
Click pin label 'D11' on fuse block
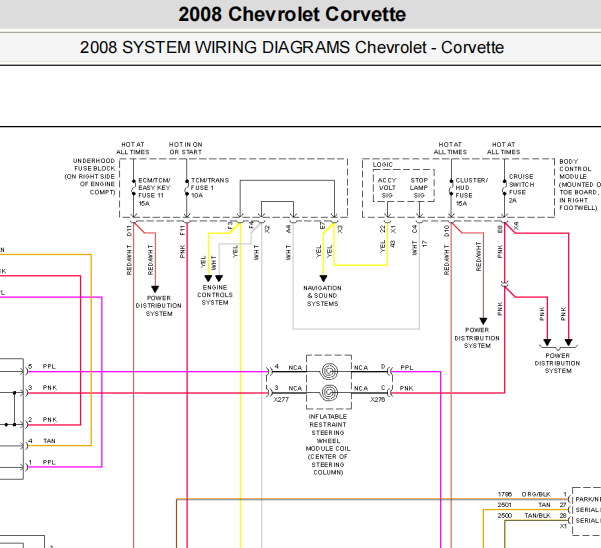click(x=129, y=231)
